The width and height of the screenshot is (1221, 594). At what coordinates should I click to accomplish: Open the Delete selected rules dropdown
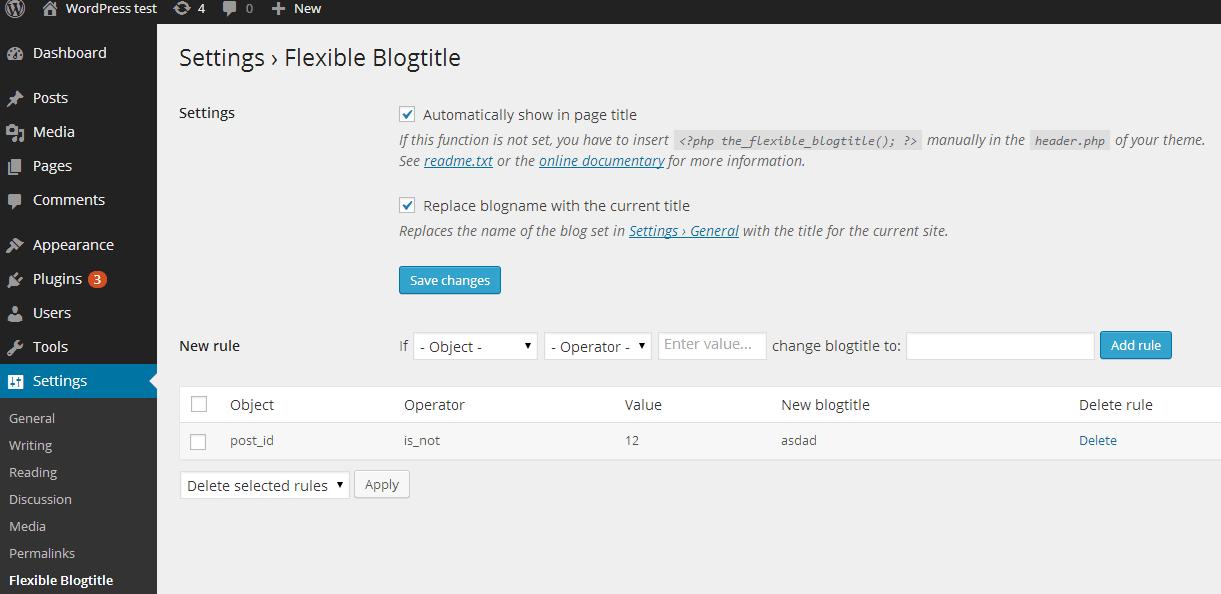[265, 485]
